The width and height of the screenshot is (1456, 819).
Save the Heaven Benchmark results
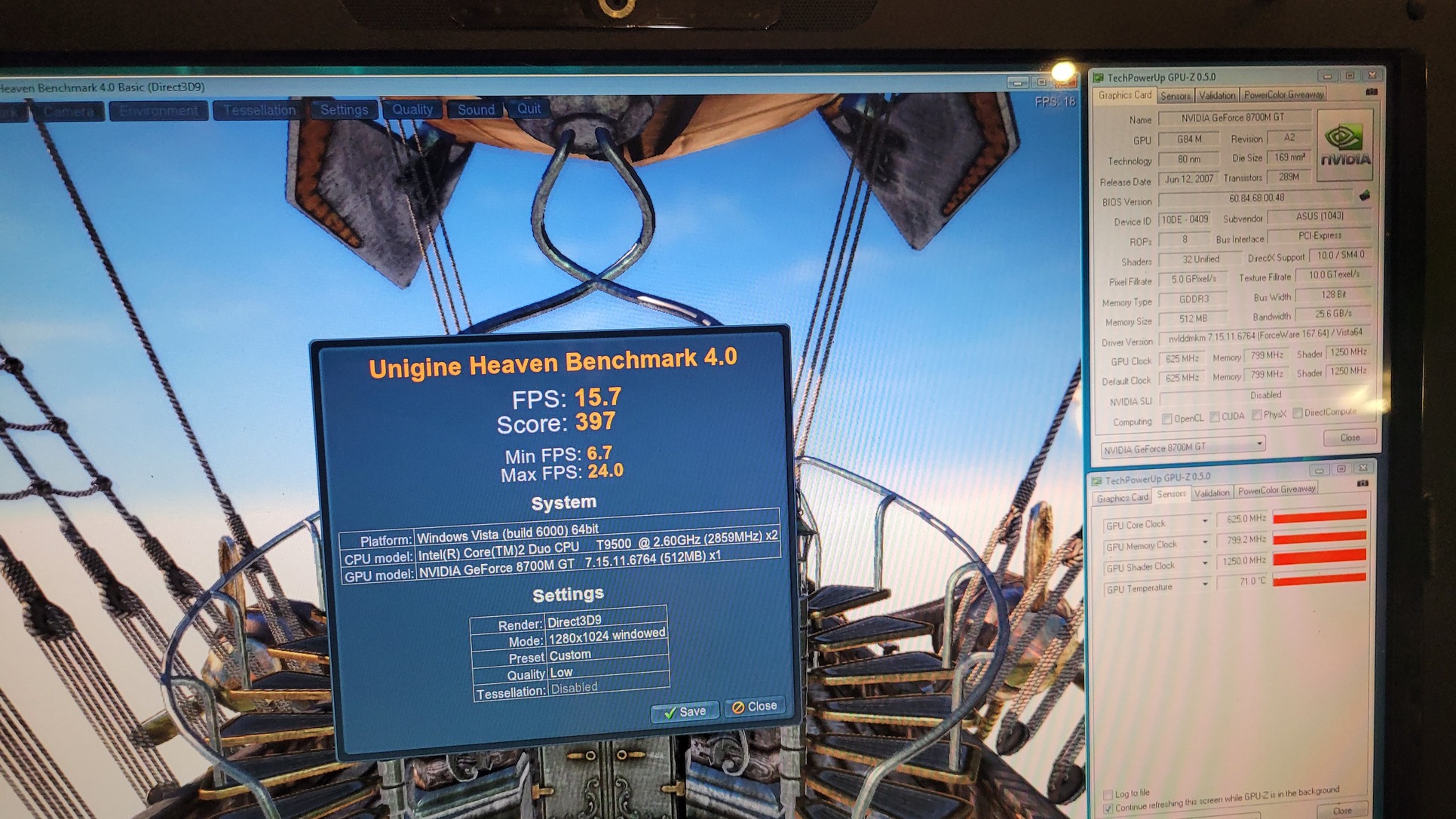pos(685,712)
